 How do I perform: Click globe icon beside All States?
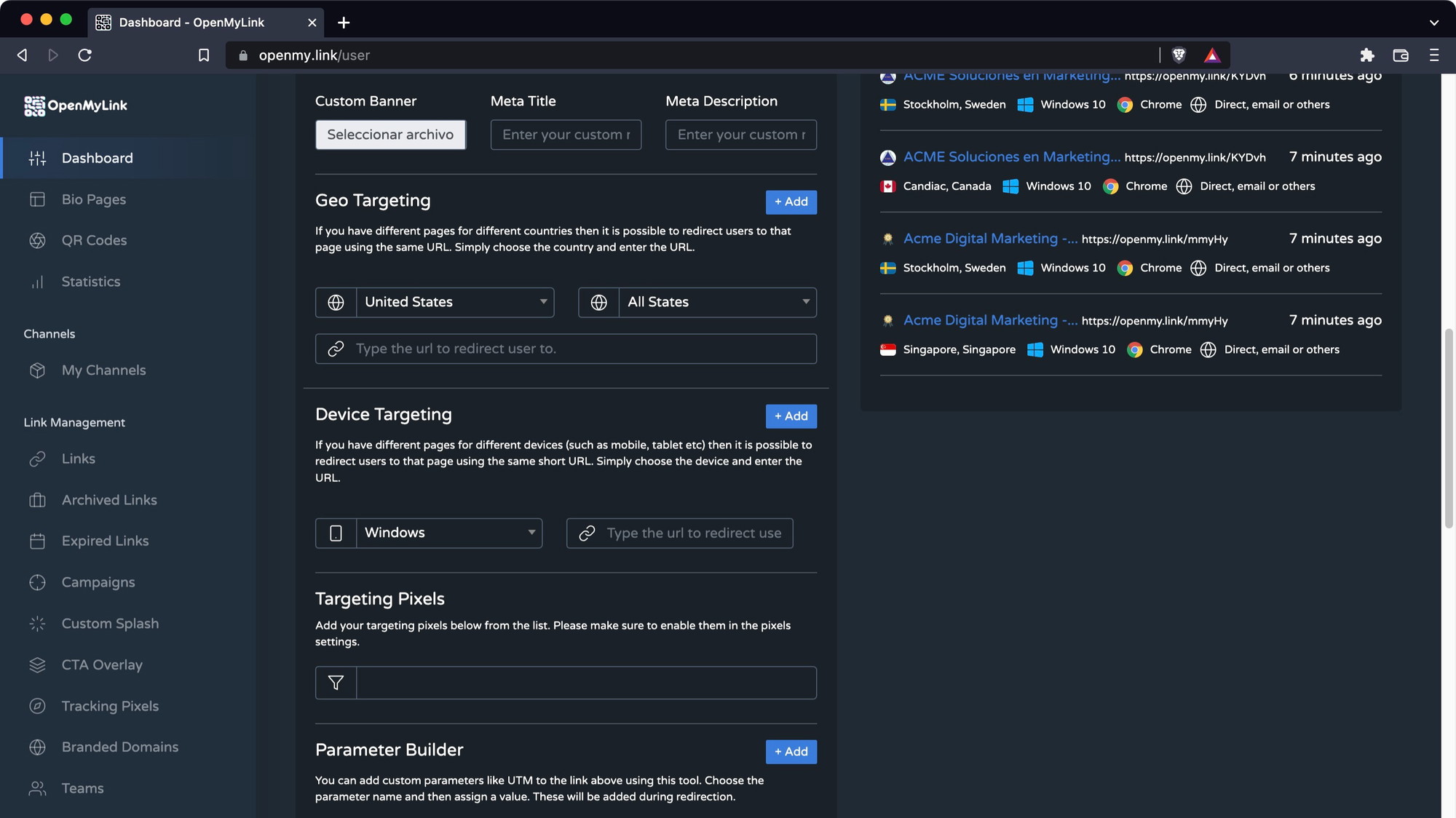[598, 302]
